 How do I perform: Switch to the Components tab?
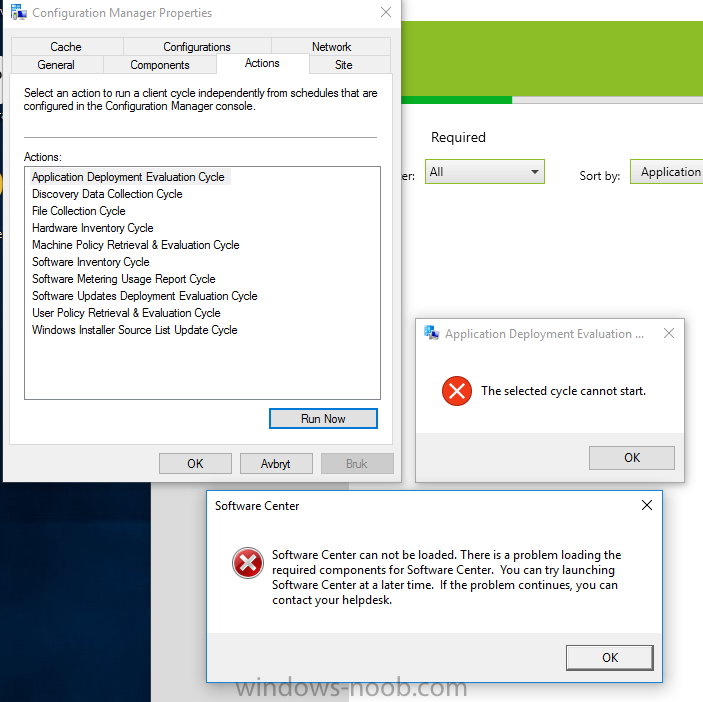point(160,65)
